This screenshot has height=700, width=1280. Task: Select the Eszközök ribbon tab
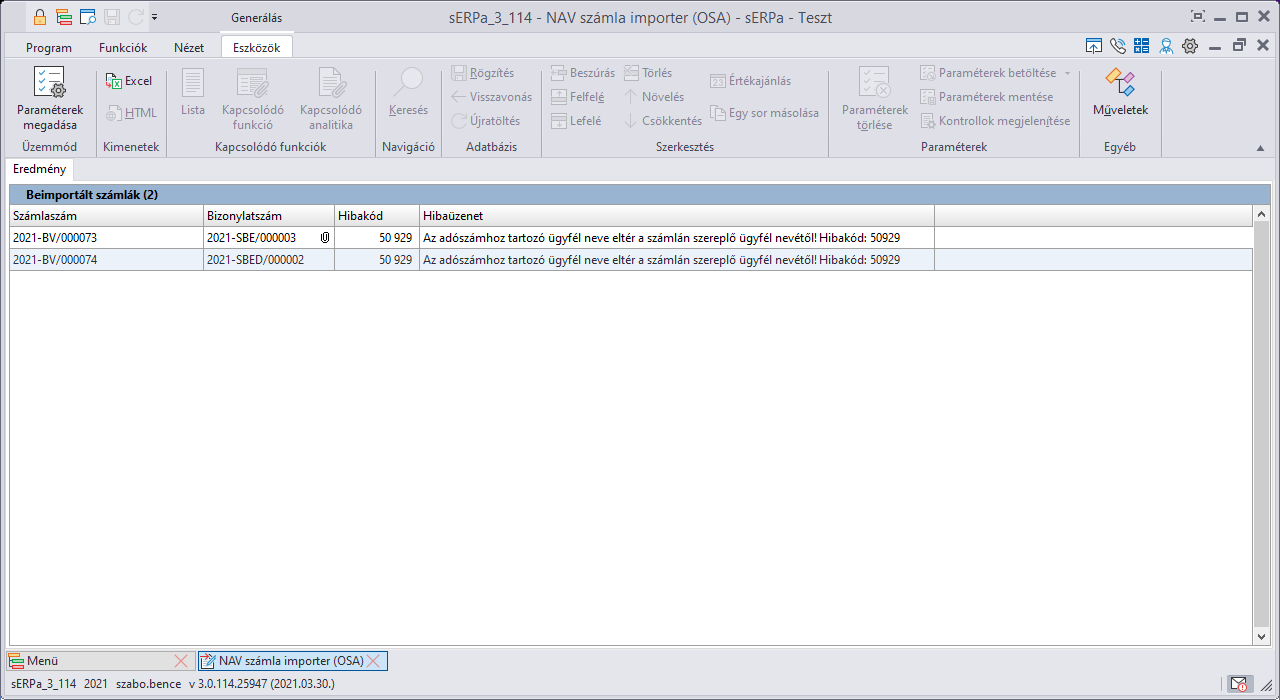pos(257,47)
